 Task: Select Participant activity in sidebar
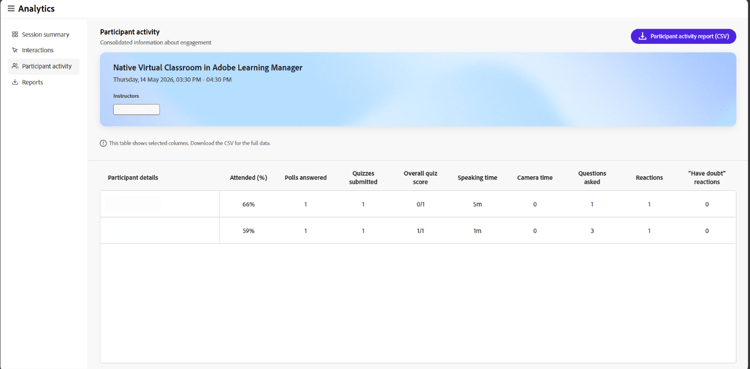[x=44, y=66]
